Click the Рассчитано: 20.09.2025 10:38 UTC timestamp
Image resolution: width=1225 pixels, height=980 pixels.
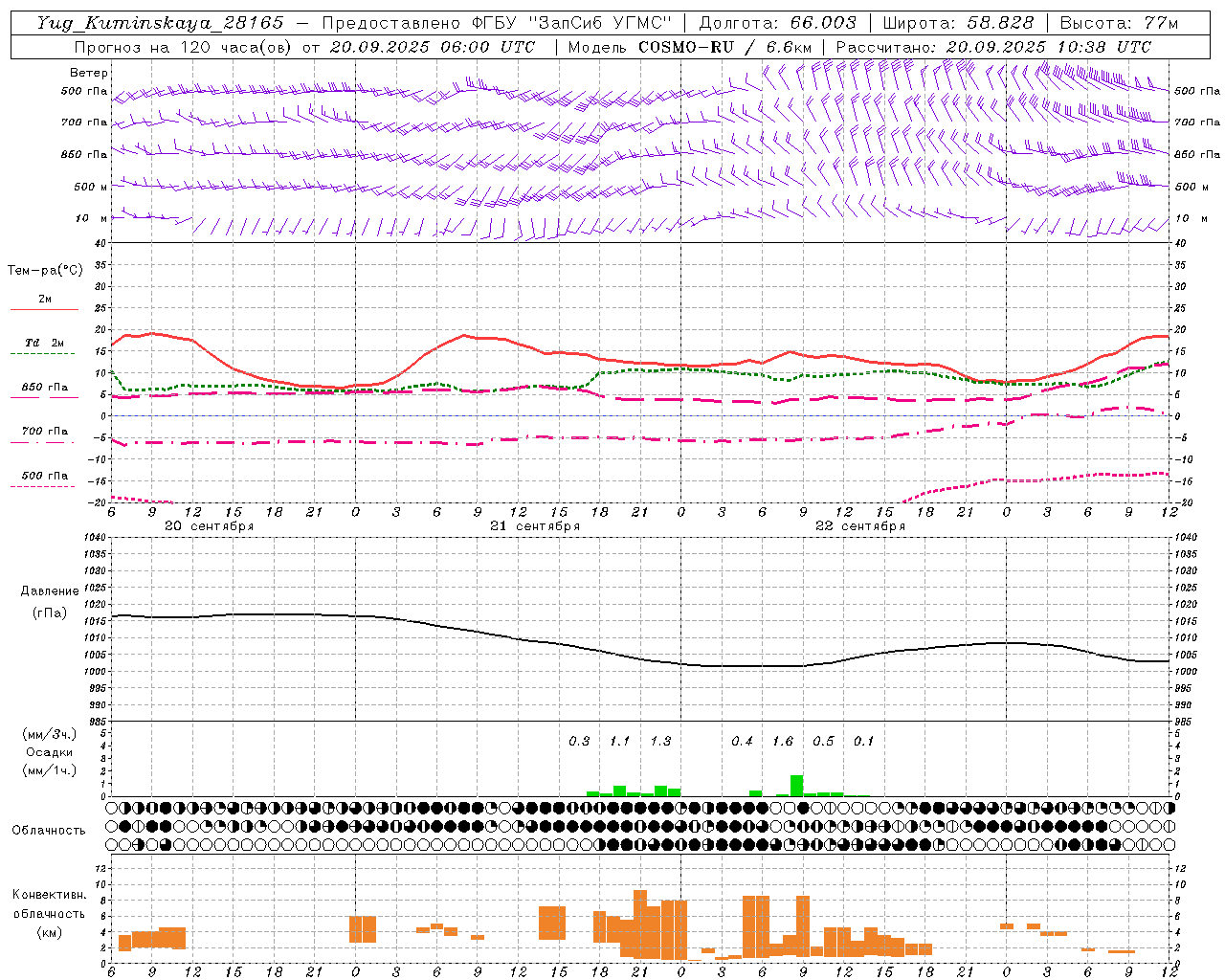[x=993, y=47]
